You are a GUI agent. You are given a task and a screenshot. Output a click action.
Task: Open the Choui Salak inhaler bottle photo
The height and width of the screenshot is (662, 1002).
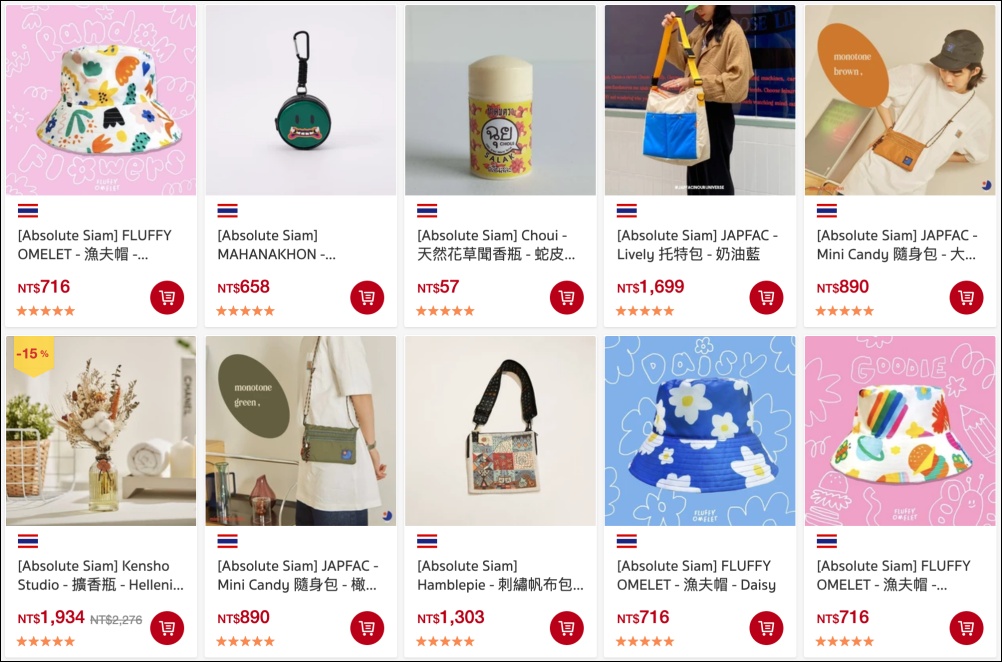500,100
